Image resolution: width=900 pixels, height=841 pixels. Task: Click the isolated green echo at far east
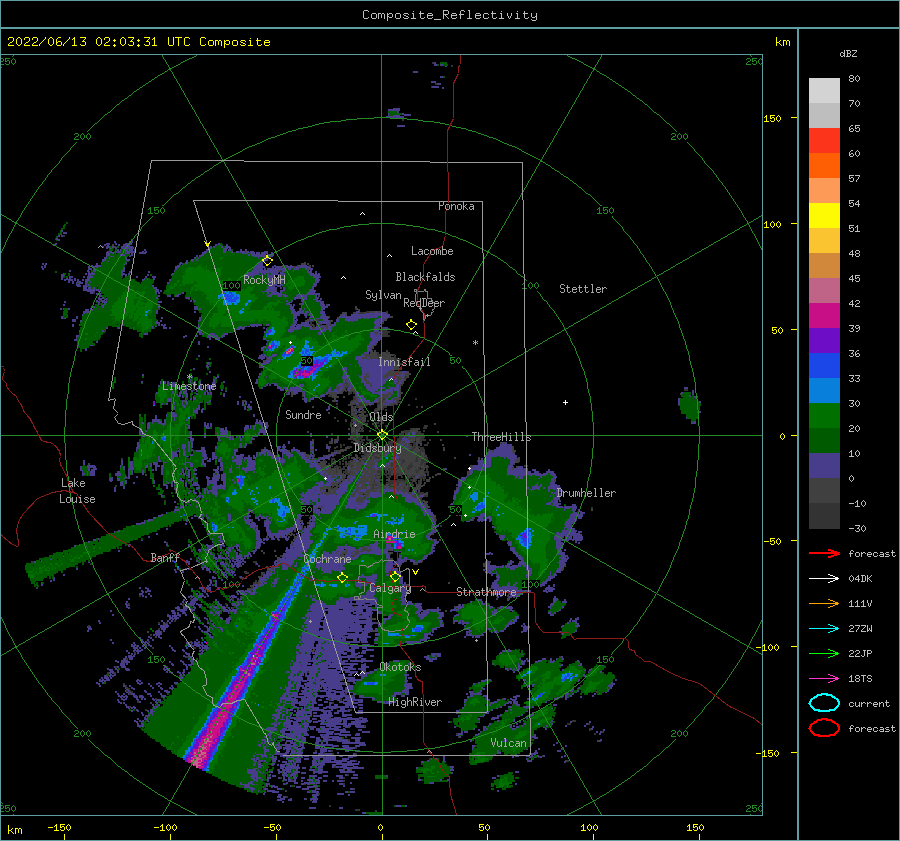pyautogui.click(x=689, y=405)
